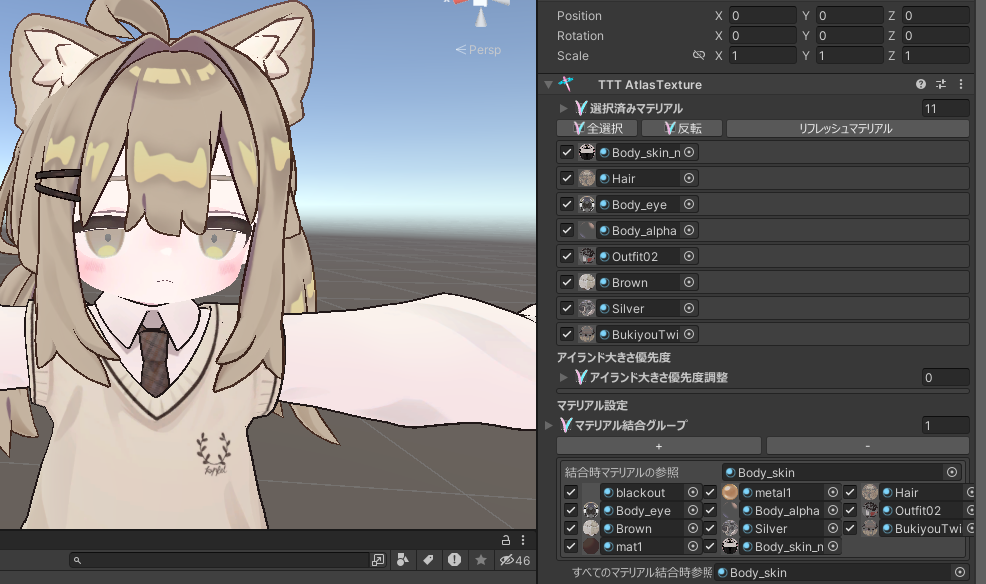Uncheck the Outfit02 material checkbox in list
986x584 pixels.
(567, 256)
